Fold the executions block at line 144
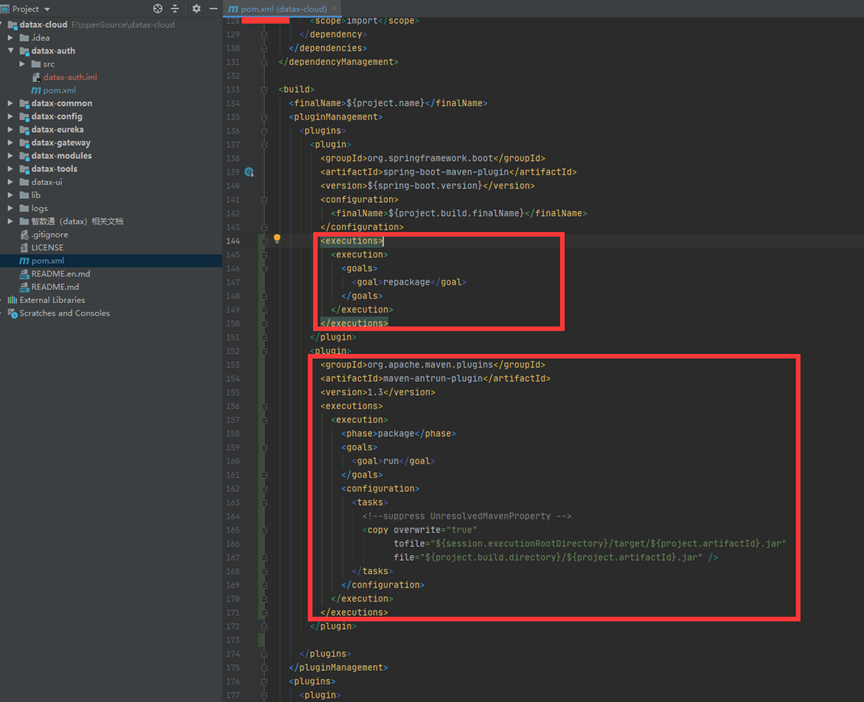The width and height of the screenshot is (864, 702). coord(264,241)
